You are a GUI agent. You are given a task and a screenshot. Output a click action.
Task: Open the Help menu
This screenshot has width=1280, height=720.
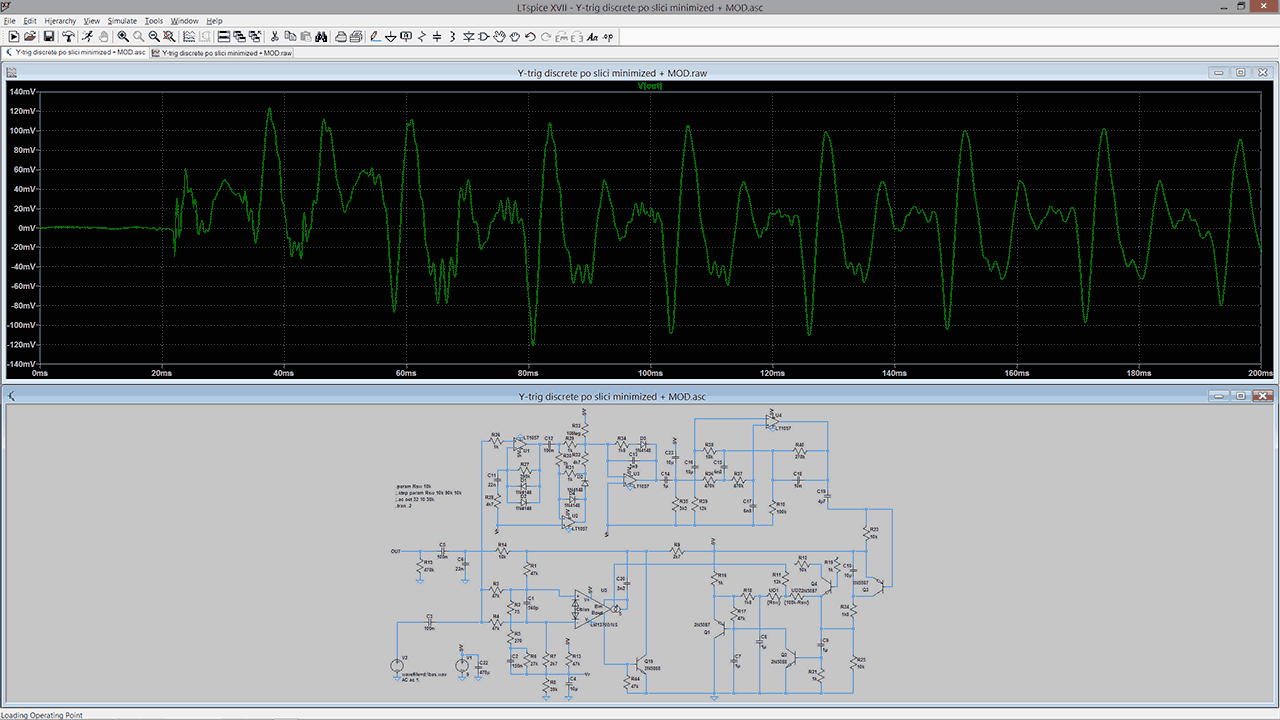(x=214, y=21)
